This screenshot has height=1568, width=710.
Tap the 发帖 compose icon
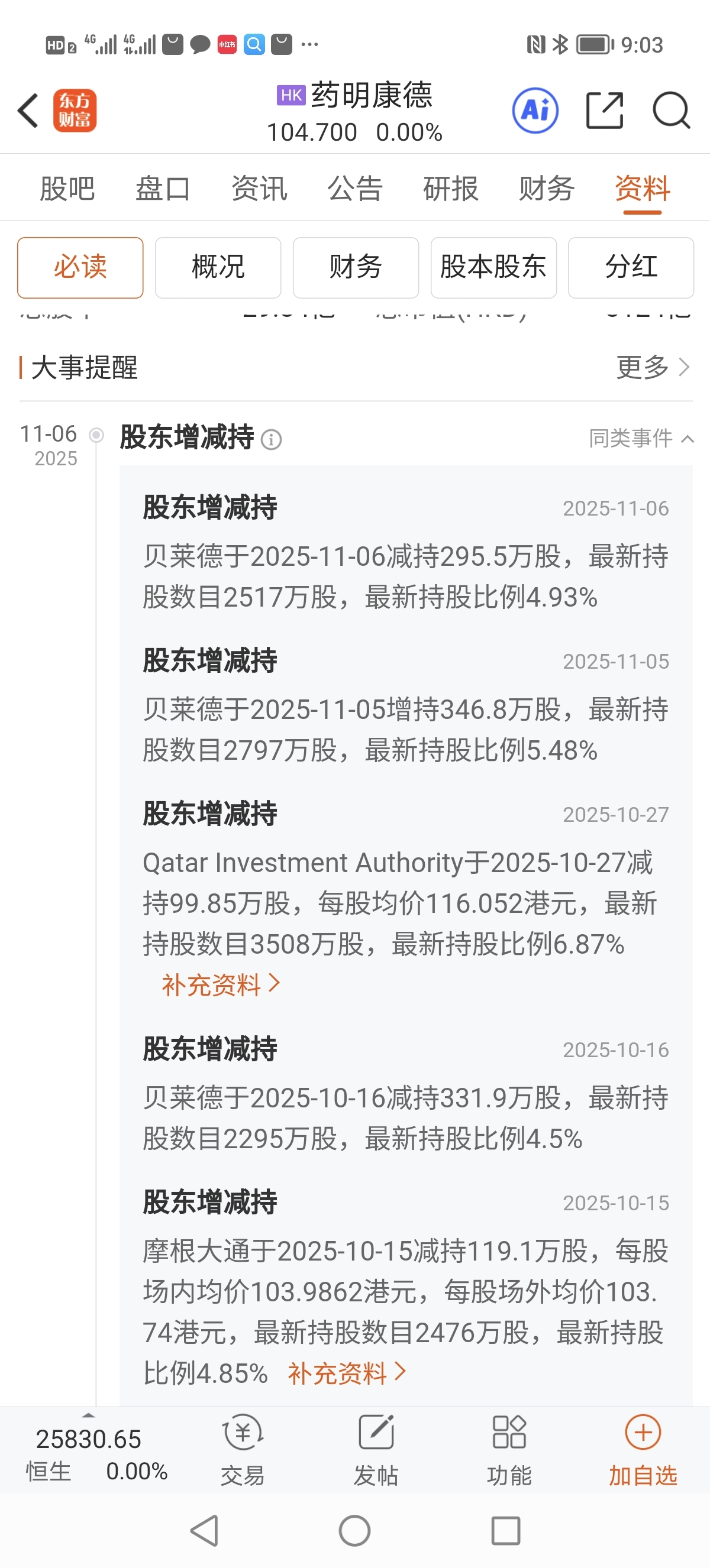tap(376, 1432)
